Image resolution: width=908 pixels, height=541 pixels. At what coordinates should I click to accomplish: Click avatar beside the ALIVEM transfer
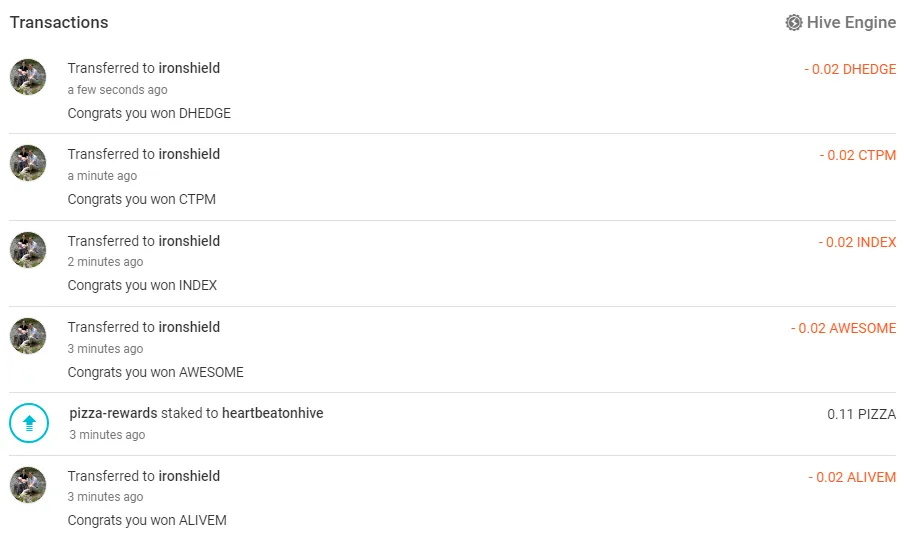coord(28,485)
